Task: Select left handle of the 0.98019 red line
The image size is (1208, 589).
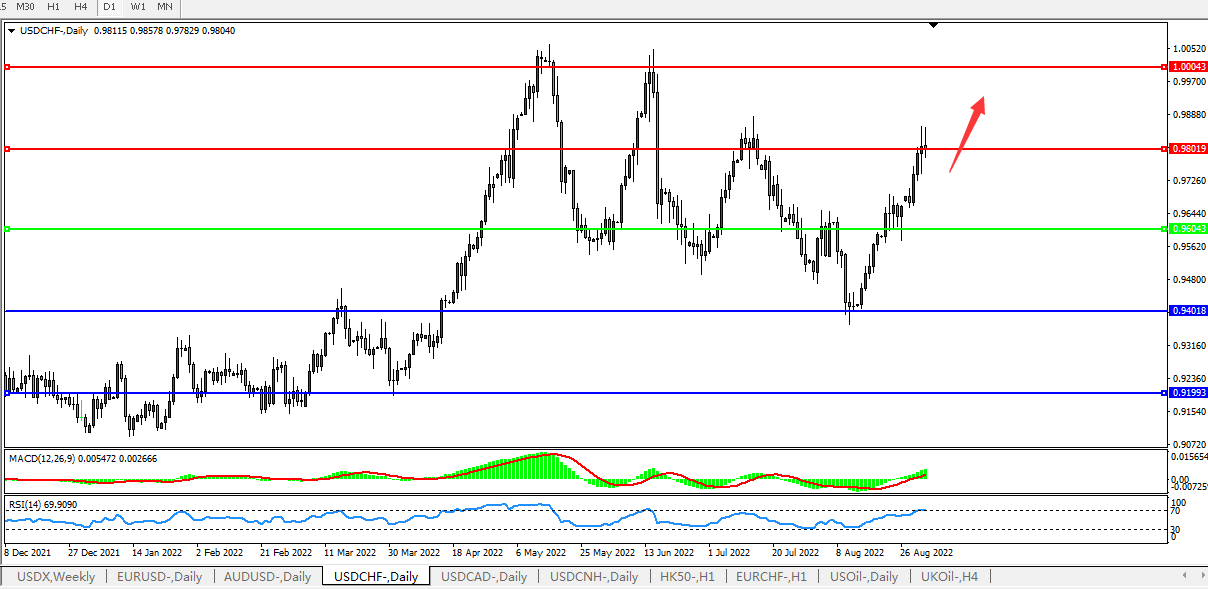Action: pos(7,149)
